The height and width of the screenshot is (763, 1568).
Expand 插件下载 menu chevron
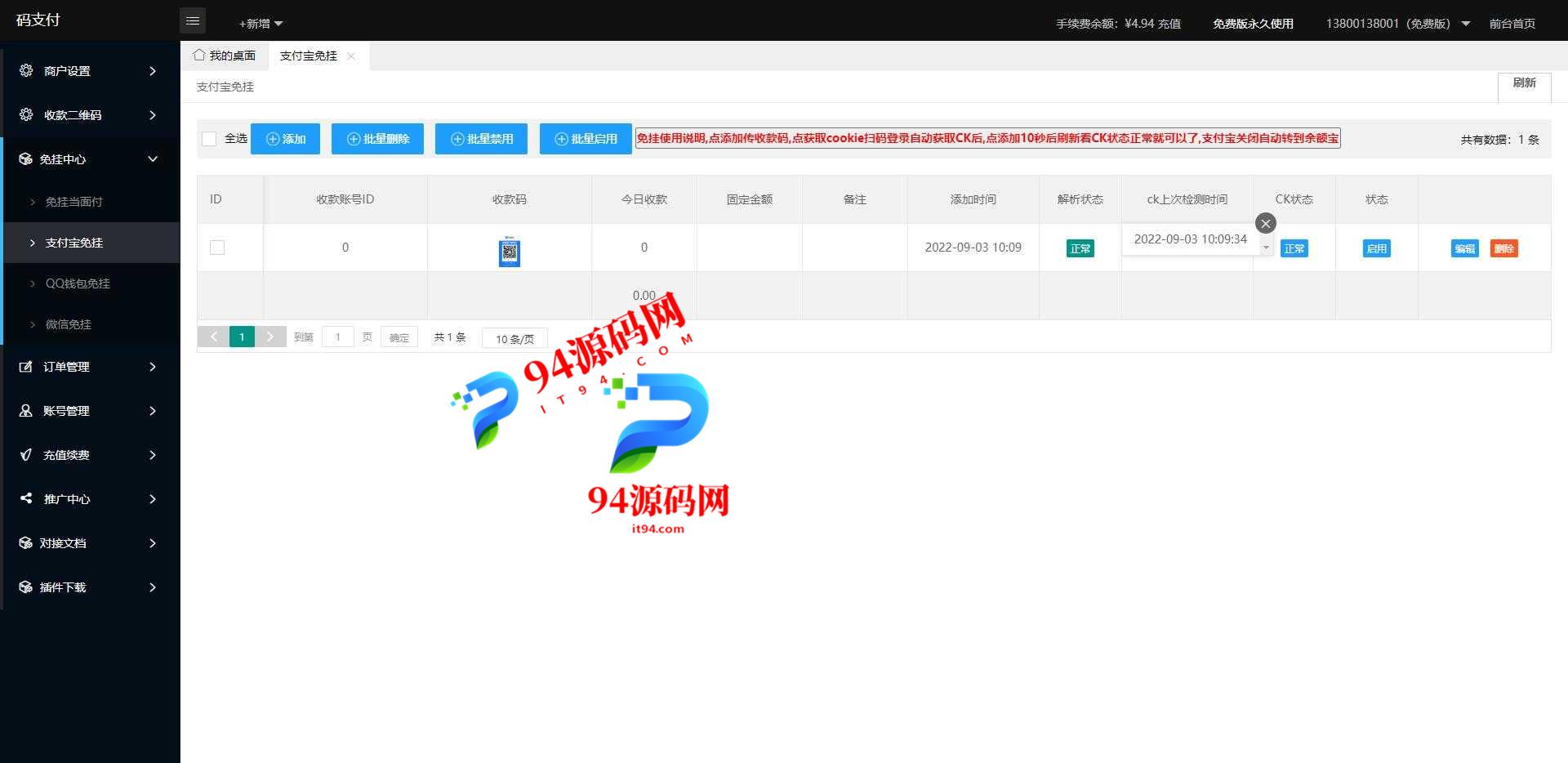coord(153,587)
